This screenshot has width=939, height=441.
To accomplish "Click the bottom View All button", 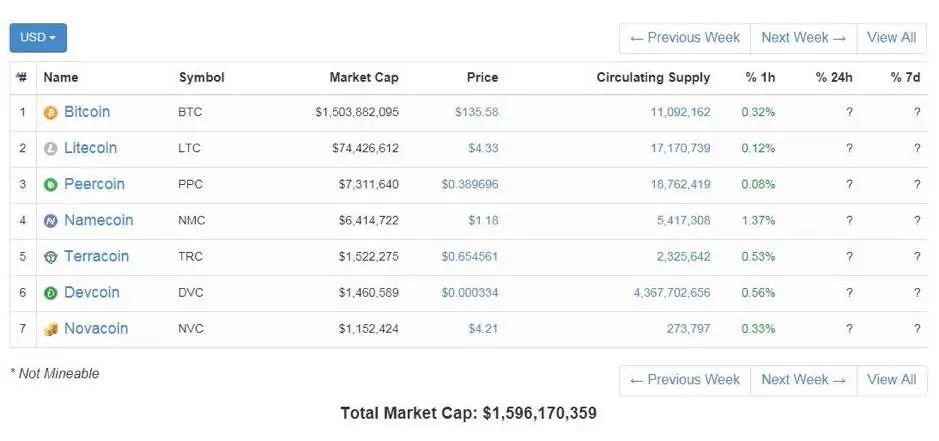I will coord(891,380).
